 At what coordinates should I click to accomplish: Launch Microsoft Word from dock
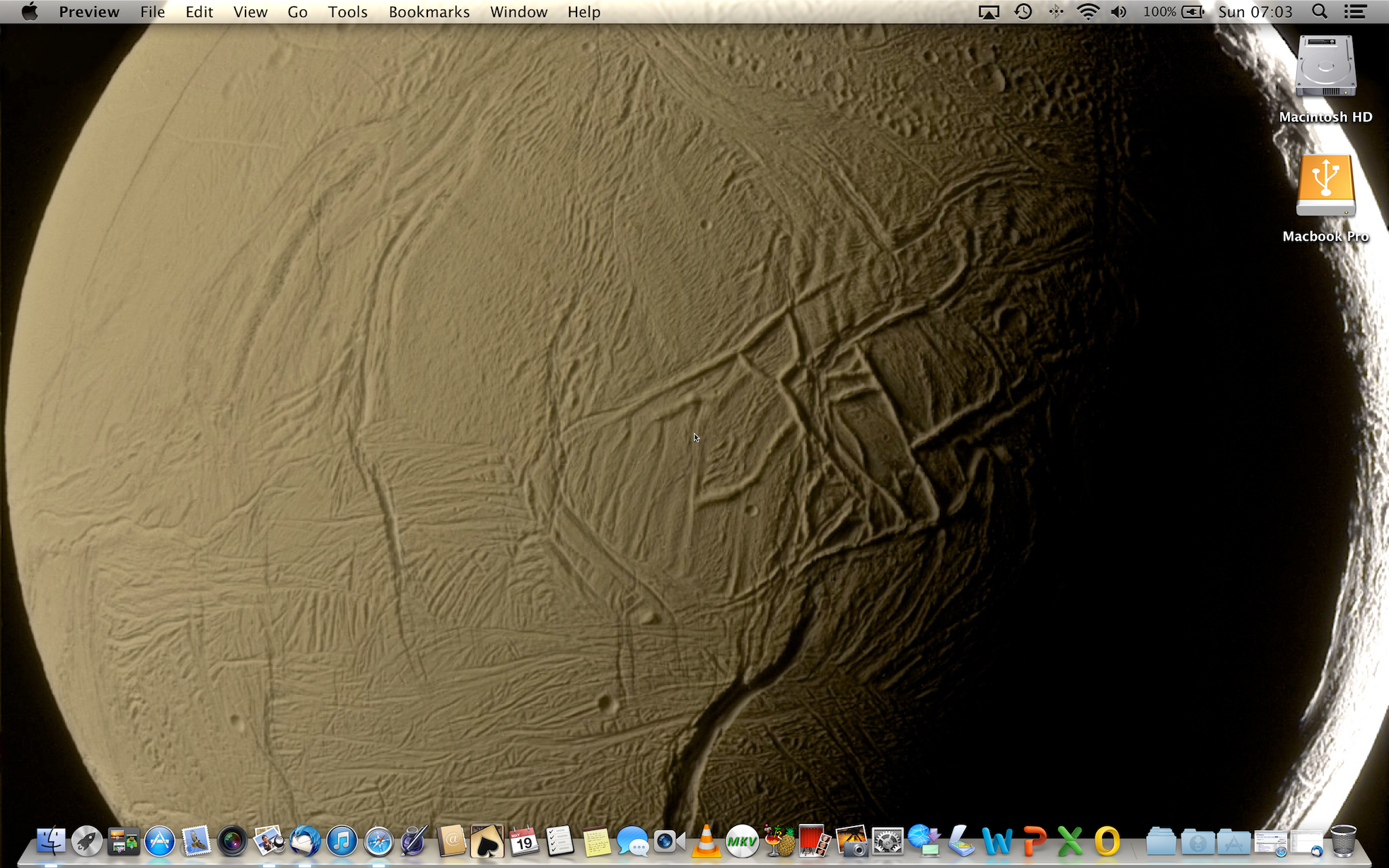point(997,842)
